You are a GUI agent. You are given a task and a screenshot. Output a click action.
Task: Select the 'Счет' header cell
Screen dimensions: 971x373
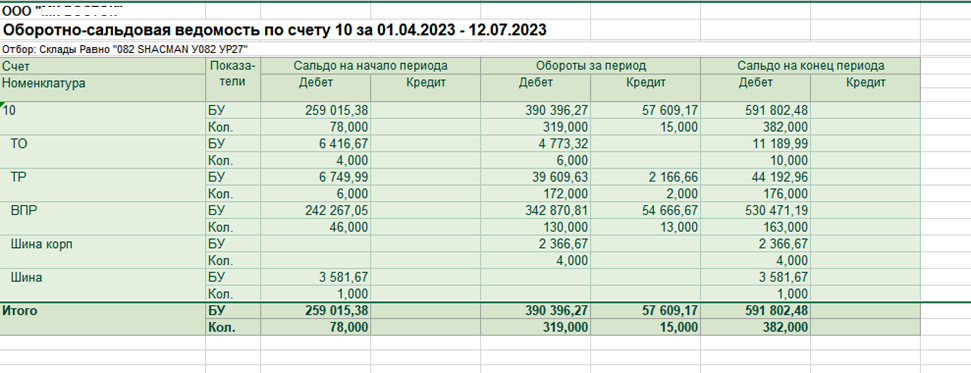point(103,66)
